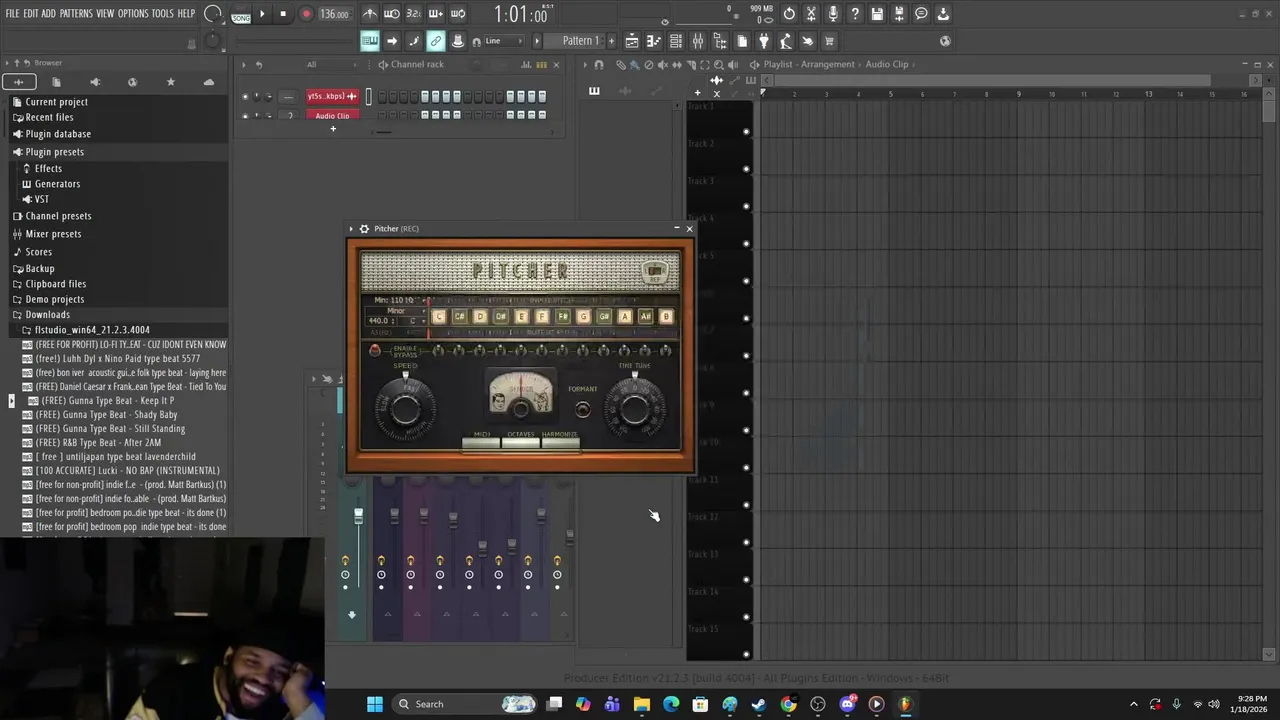
Task: Open the OPTIONS menu
Action: coord(133,14)
